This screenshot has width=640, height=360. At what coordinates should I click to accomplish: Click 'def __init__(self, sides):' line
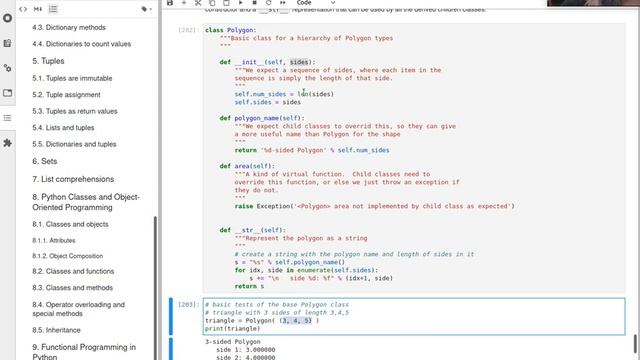coord(267,62)
